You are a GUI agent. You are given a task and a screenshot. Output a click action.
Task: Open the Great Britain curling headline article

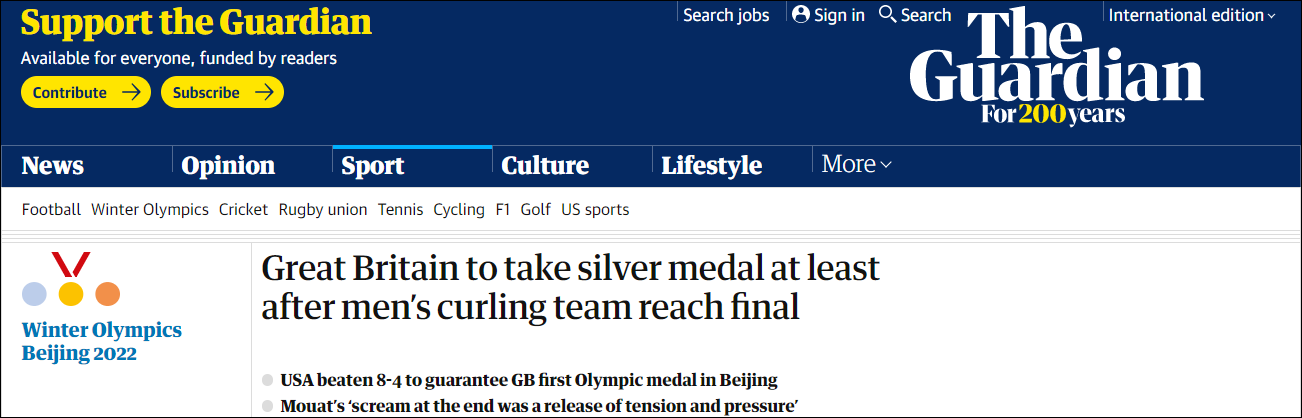click(x=570, y=288)
